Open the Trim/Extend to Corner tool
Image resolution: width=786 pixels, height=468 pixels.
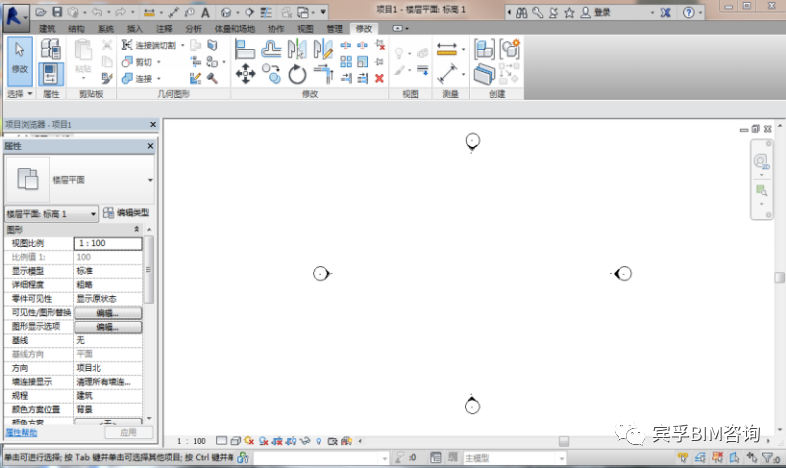tap(323, 74)
